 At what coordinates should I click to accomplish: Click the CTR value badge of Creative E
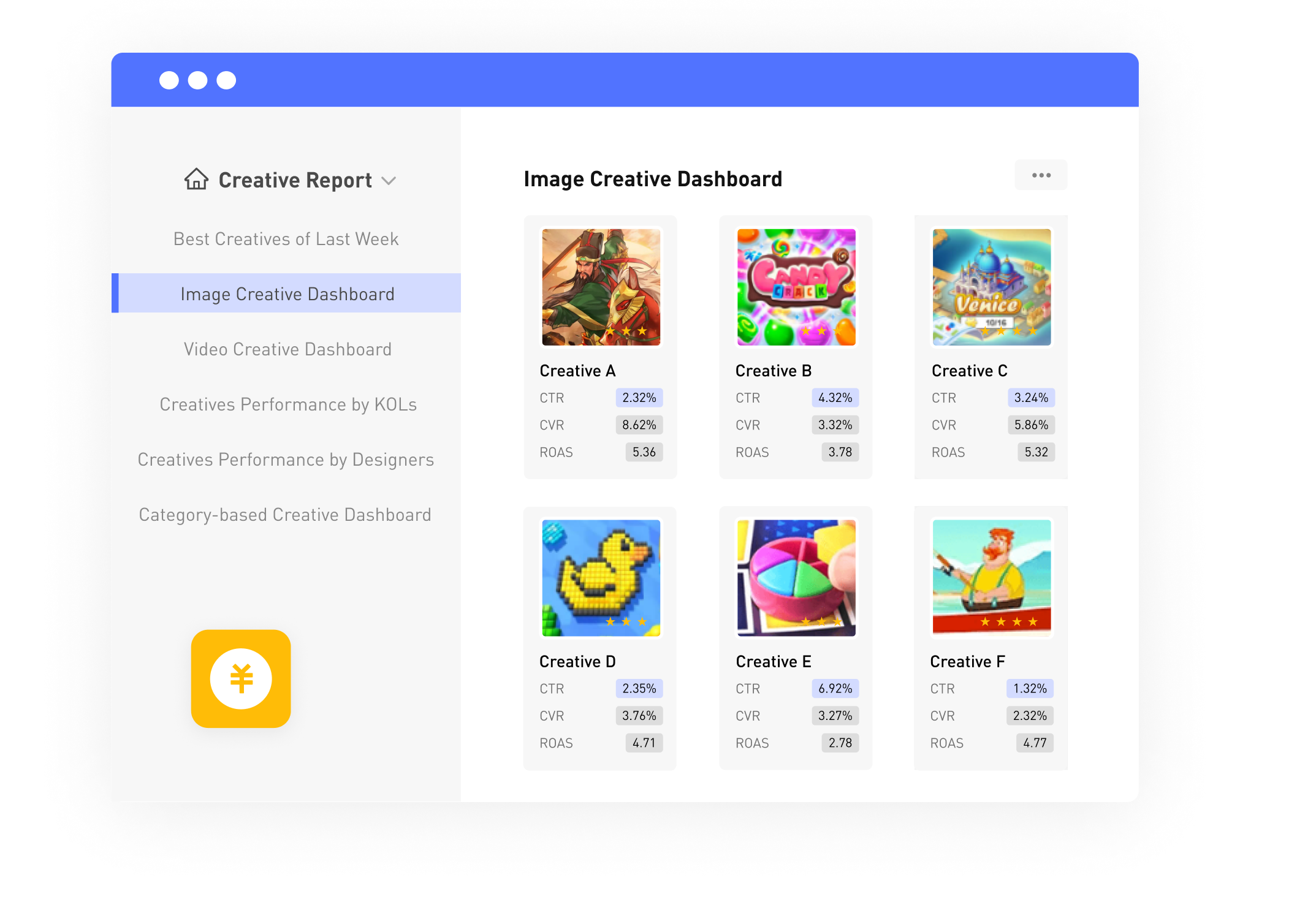(835, 689)
